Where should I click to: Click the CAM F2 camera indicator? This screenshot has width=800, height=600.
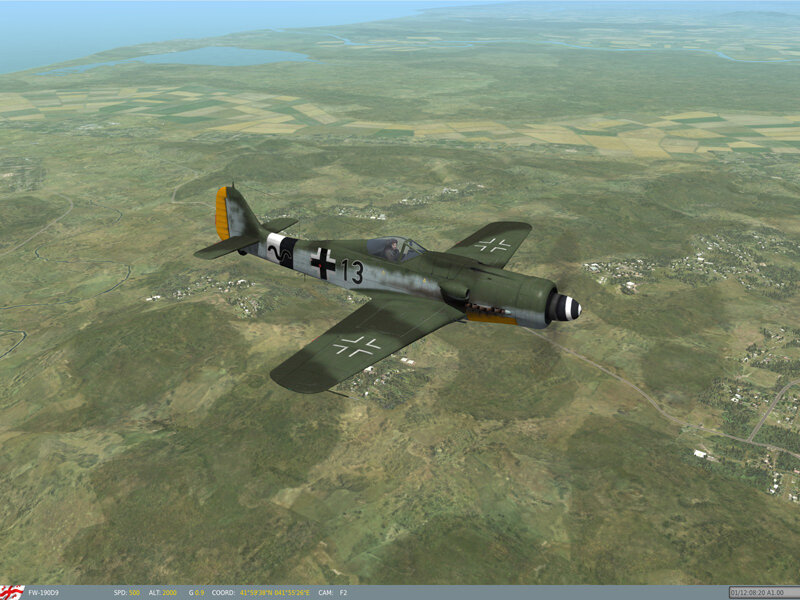(x=333, y=593)
